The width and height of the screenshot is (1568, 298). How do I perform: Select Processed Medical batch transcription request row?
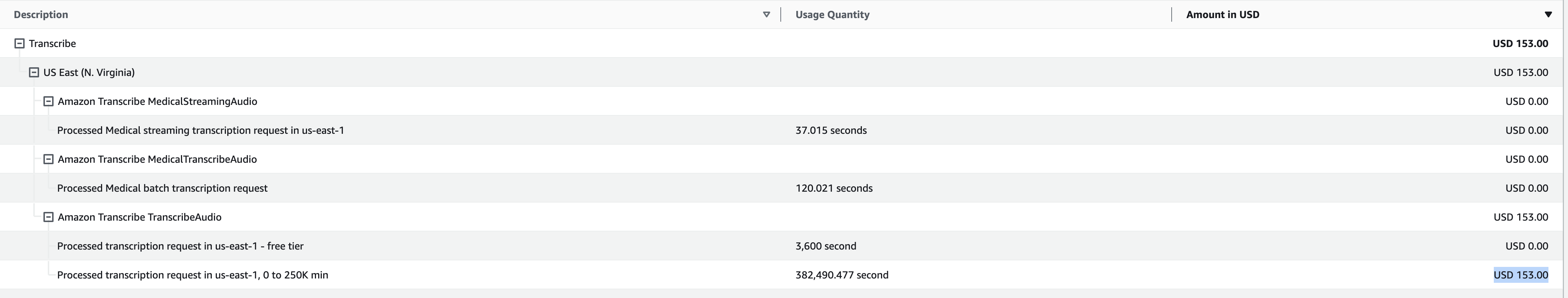(x=781, y=188)
